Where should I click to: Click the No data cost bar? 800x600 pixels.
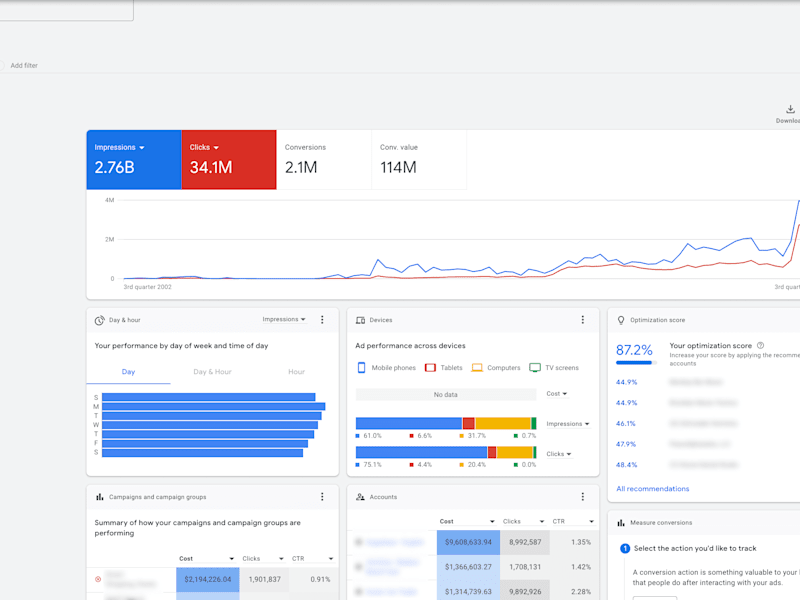coord(446,394)
